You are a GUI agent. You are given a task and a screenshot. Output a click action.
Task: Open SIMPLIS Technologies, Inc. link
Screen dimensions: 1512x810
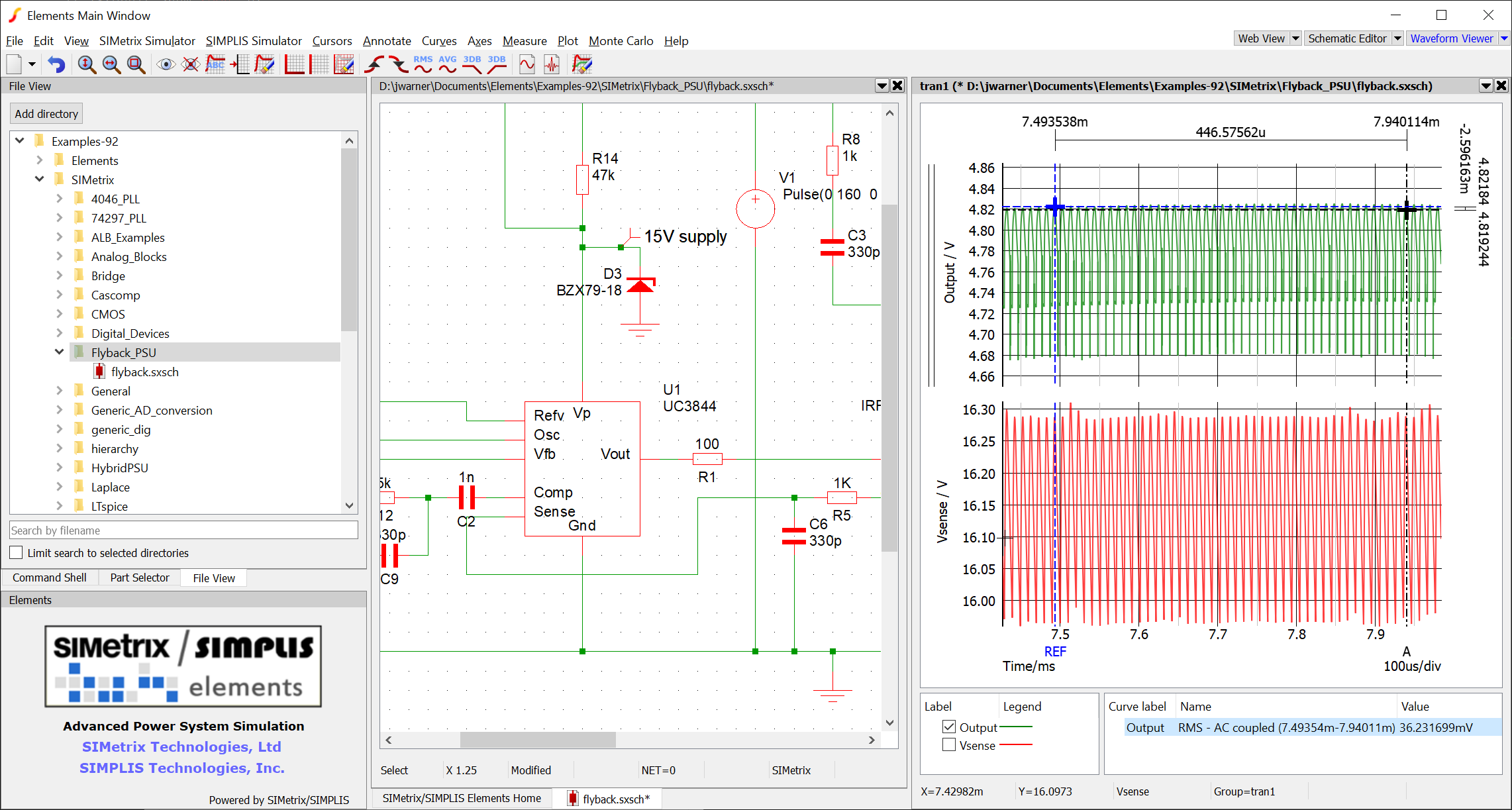[182, 768]
